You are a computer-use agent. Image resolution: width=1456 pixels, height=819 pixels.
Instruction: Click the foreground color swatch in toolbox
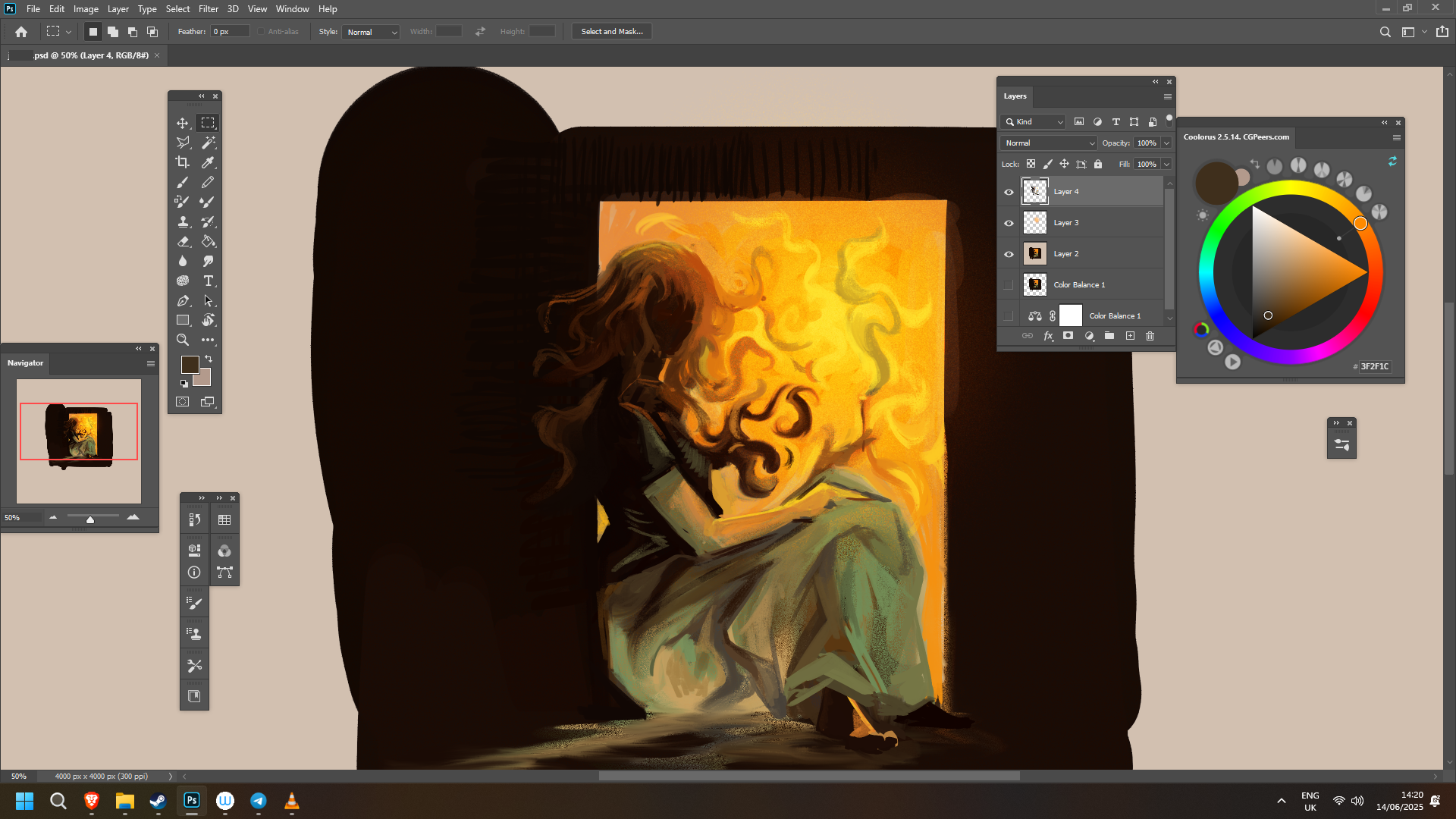coord(190,364)
